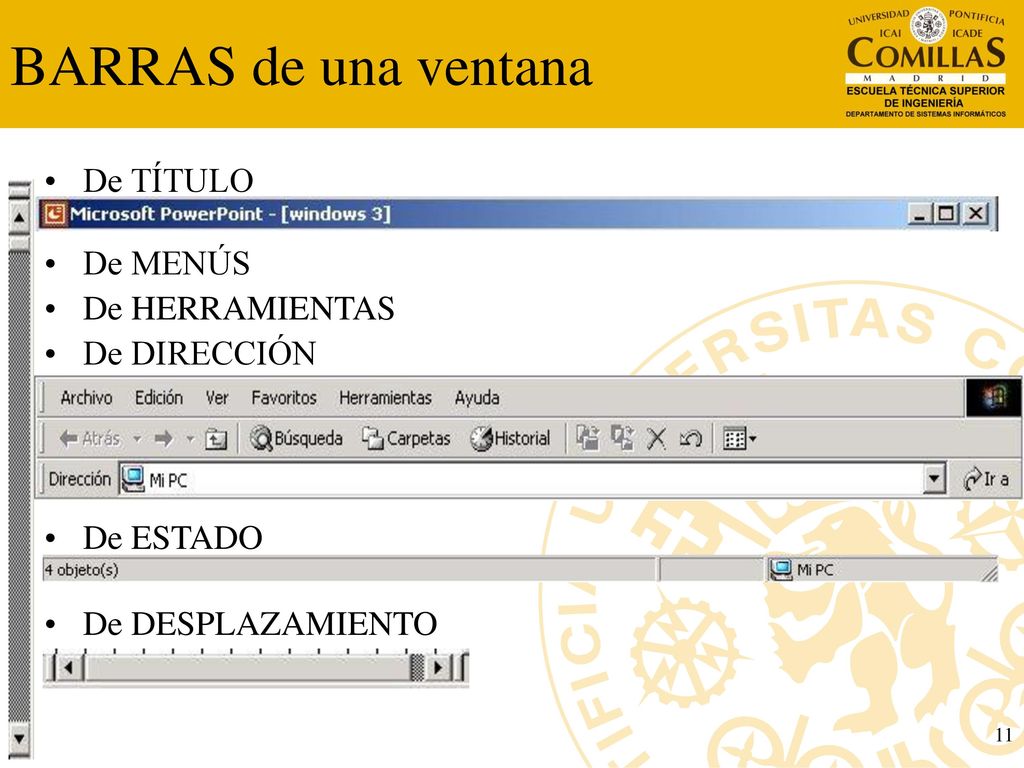This screenshot has height=768, width=1024.
Task: Click the Windows logo throbber icon
Action: point(993,397)
